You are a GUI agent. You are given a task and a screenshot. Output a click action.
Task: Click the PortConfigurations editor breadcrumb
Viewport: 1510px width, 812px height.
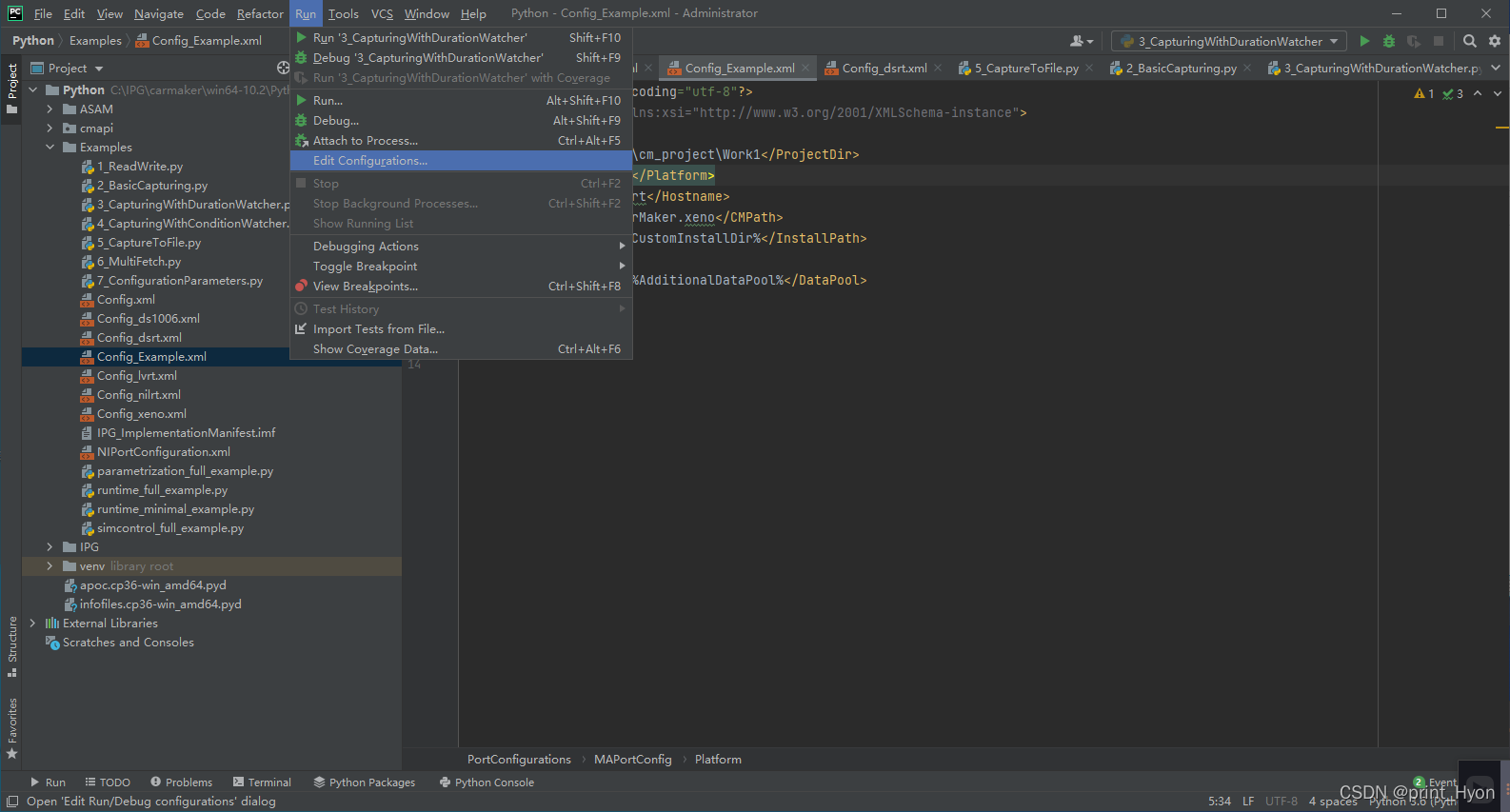(519, 759)
